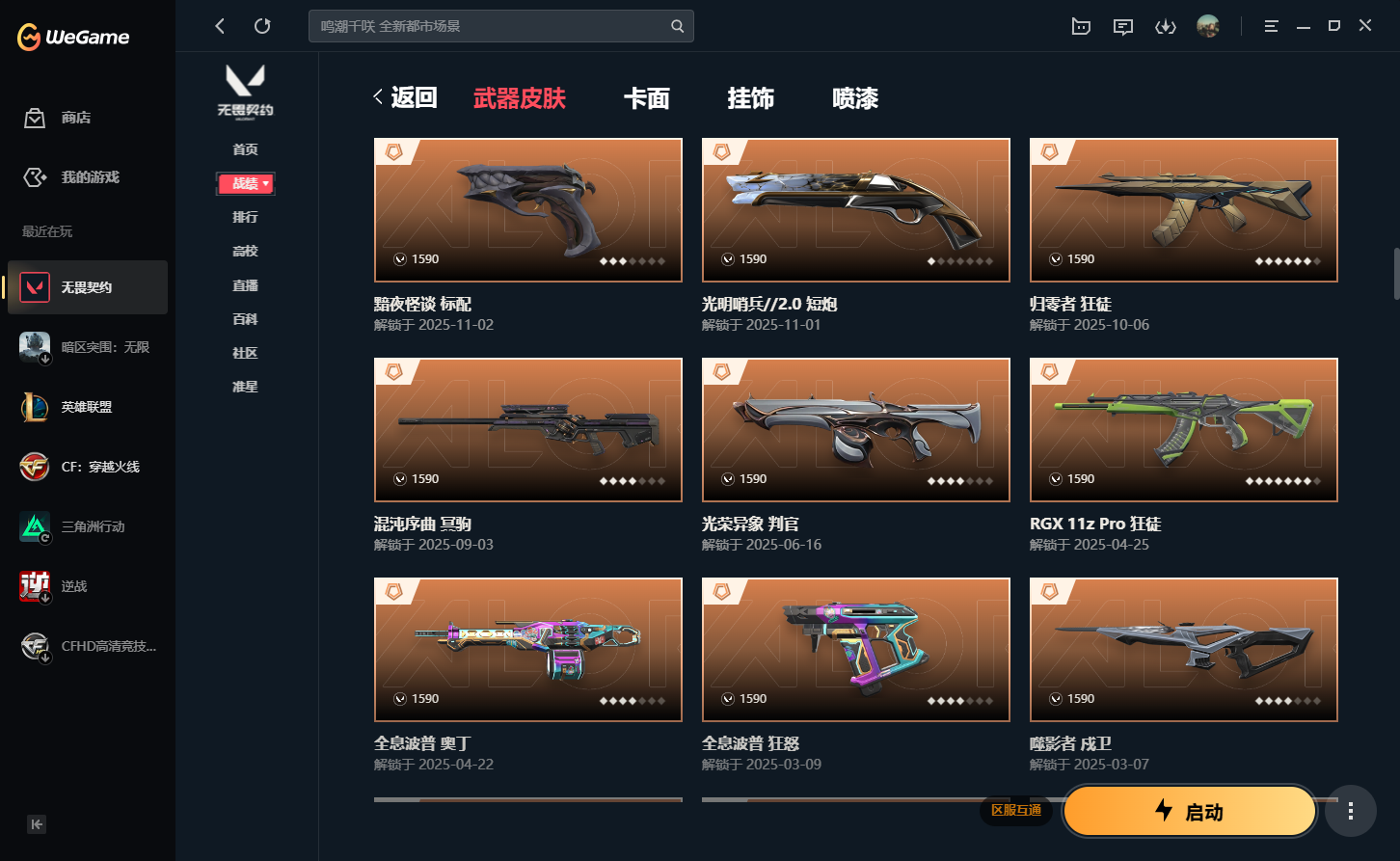Click the search input field

coord(490,26)
